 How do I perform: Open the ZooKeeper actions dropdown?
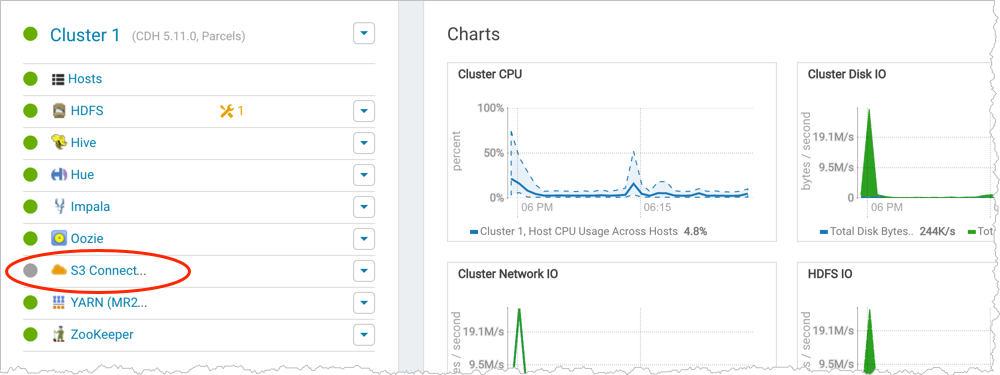pyautogui.click(x=364, y=335)
